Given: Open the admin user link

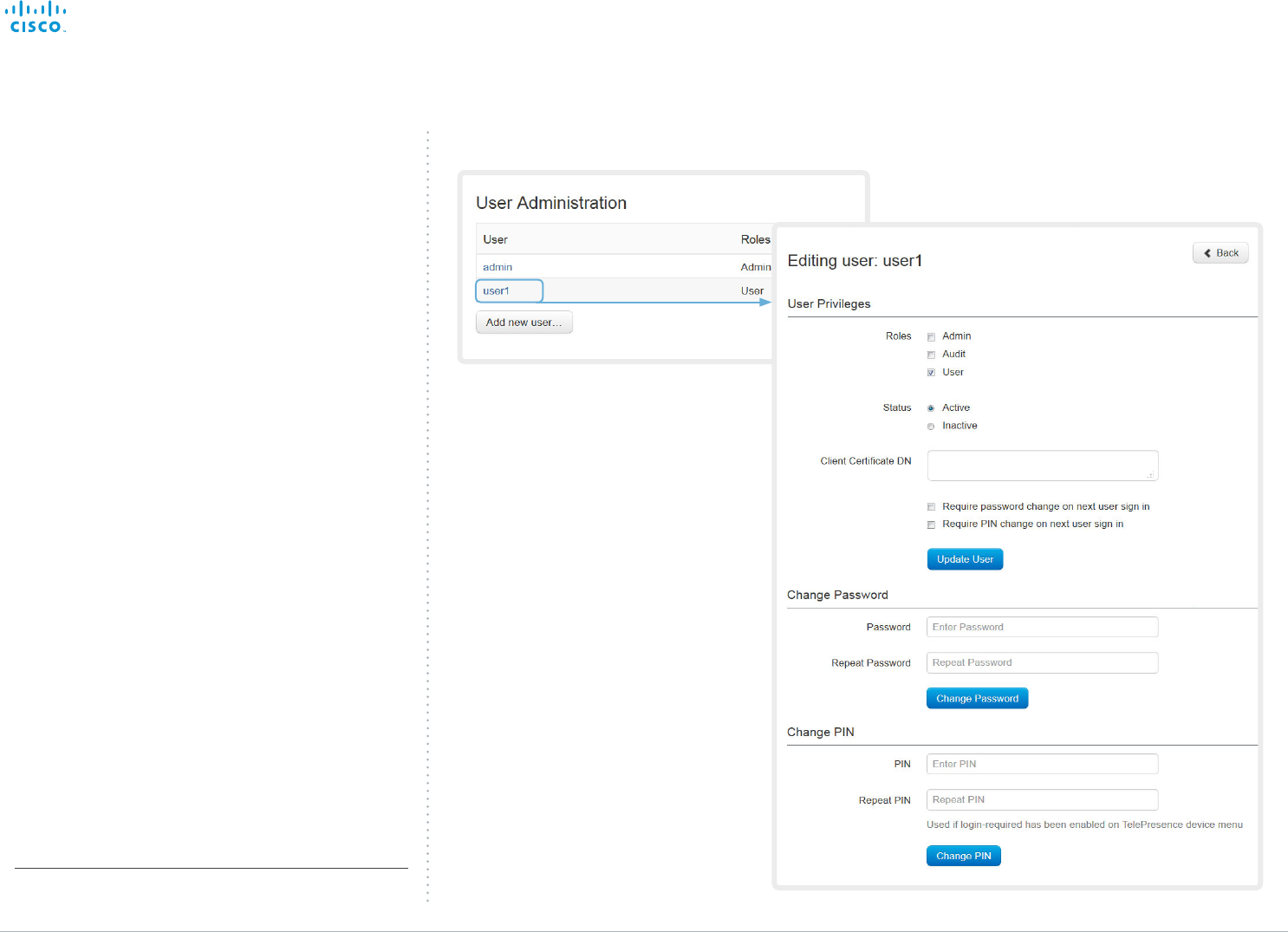Looking at the screenshot, I should (498, 267).
